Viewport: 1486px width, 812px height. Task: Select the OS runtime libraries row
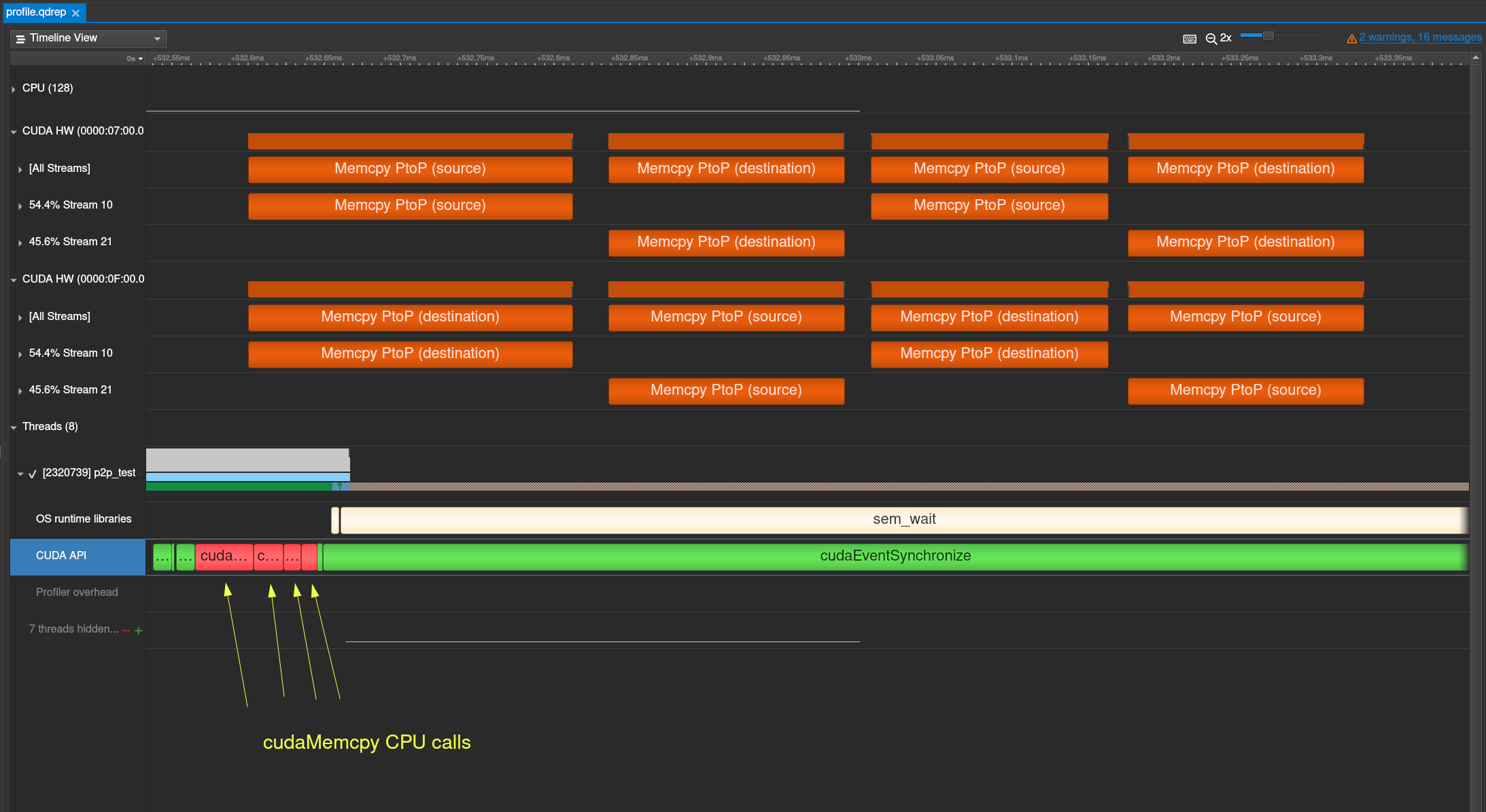84,519
